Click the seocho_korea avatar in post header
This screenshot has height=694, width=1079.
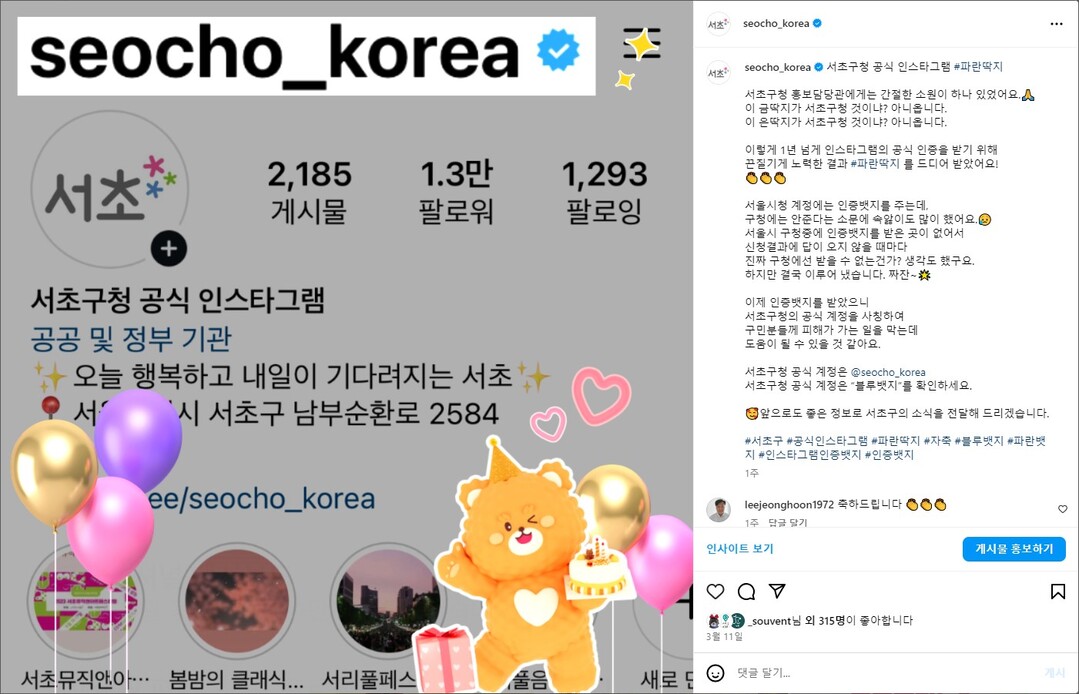718,24
